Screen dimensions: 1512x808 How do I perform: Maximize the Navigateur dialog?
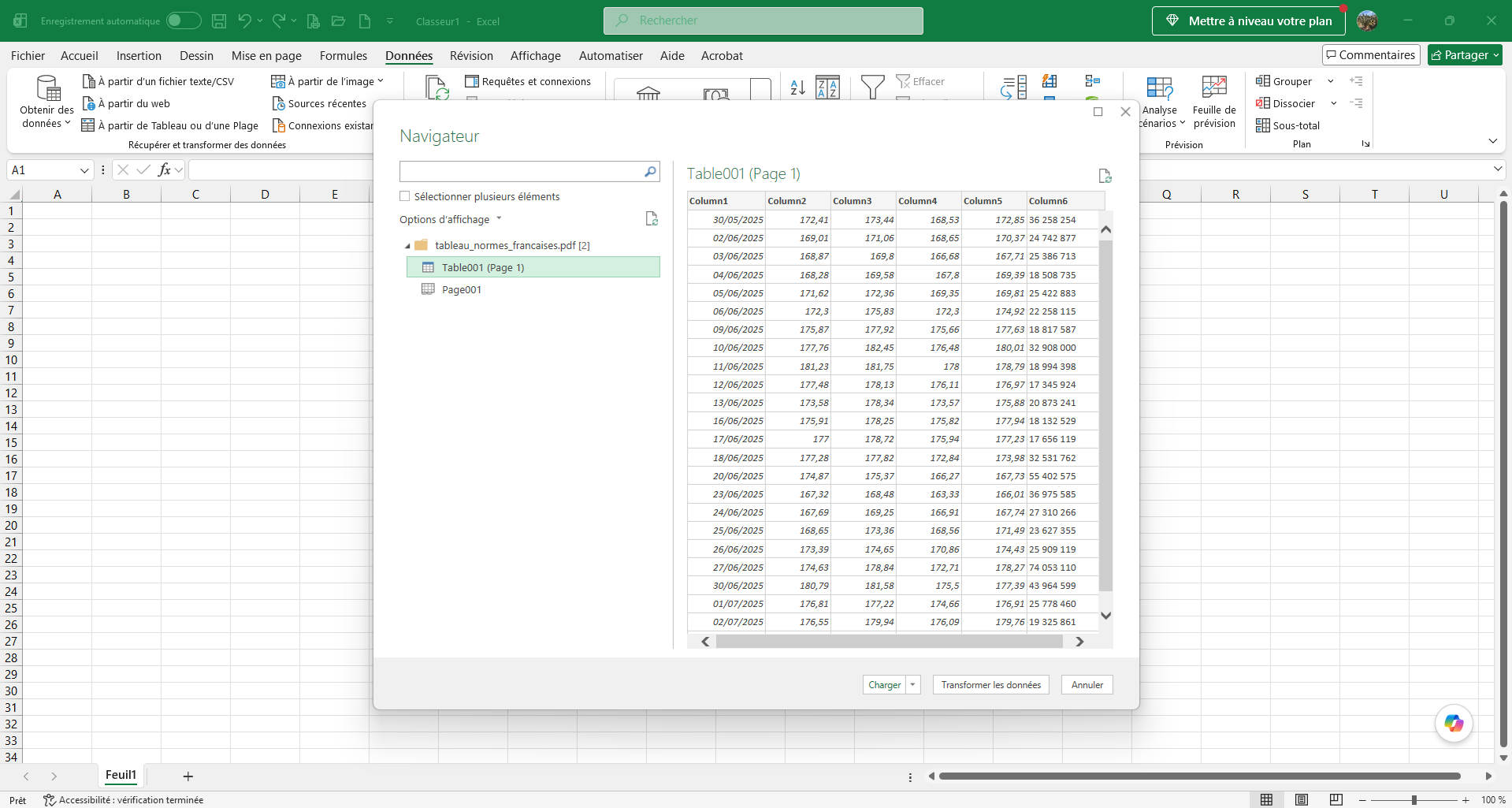pyautogui.click(x=1098, y=112)
